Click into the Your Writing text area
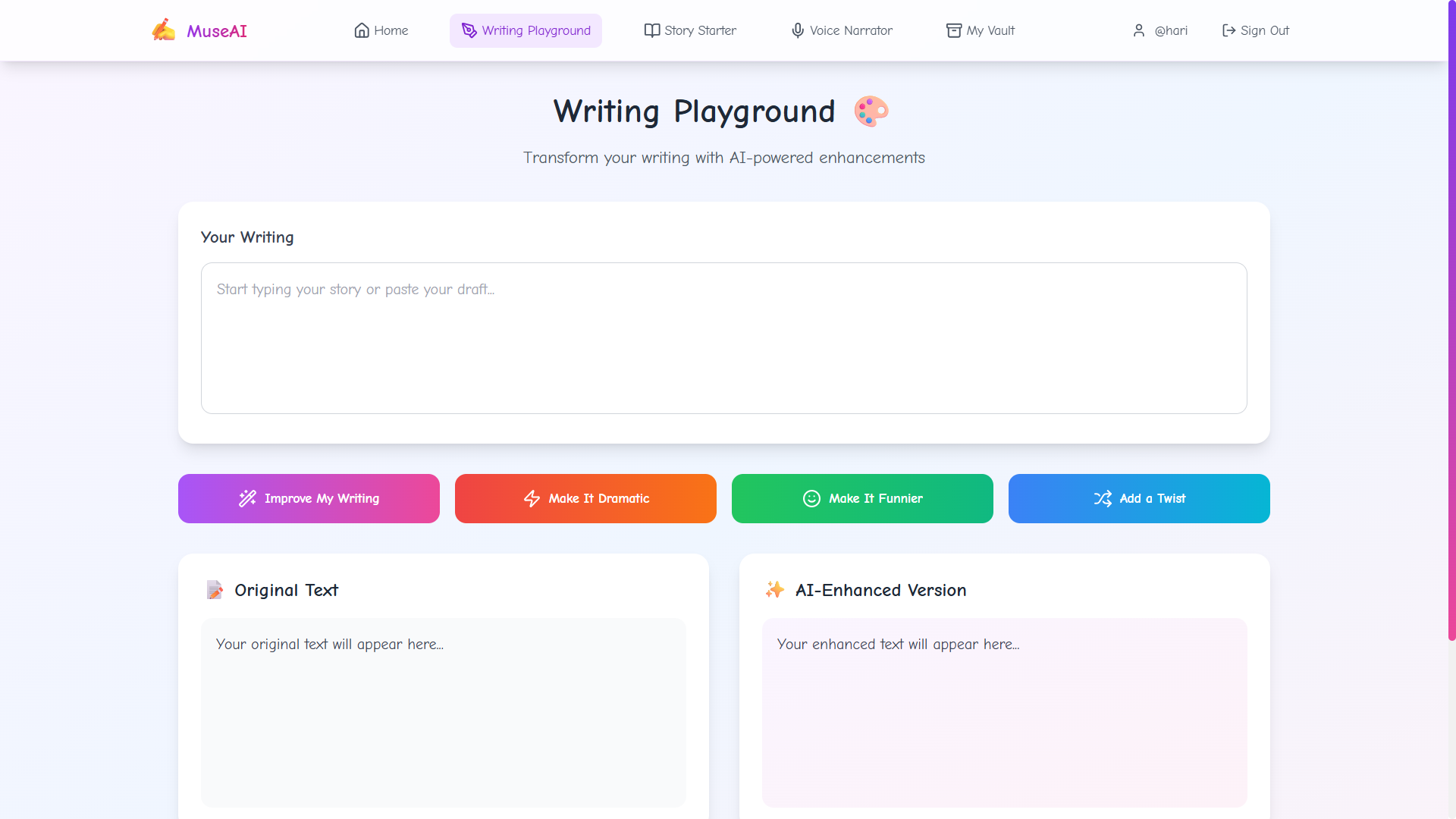 723,338
